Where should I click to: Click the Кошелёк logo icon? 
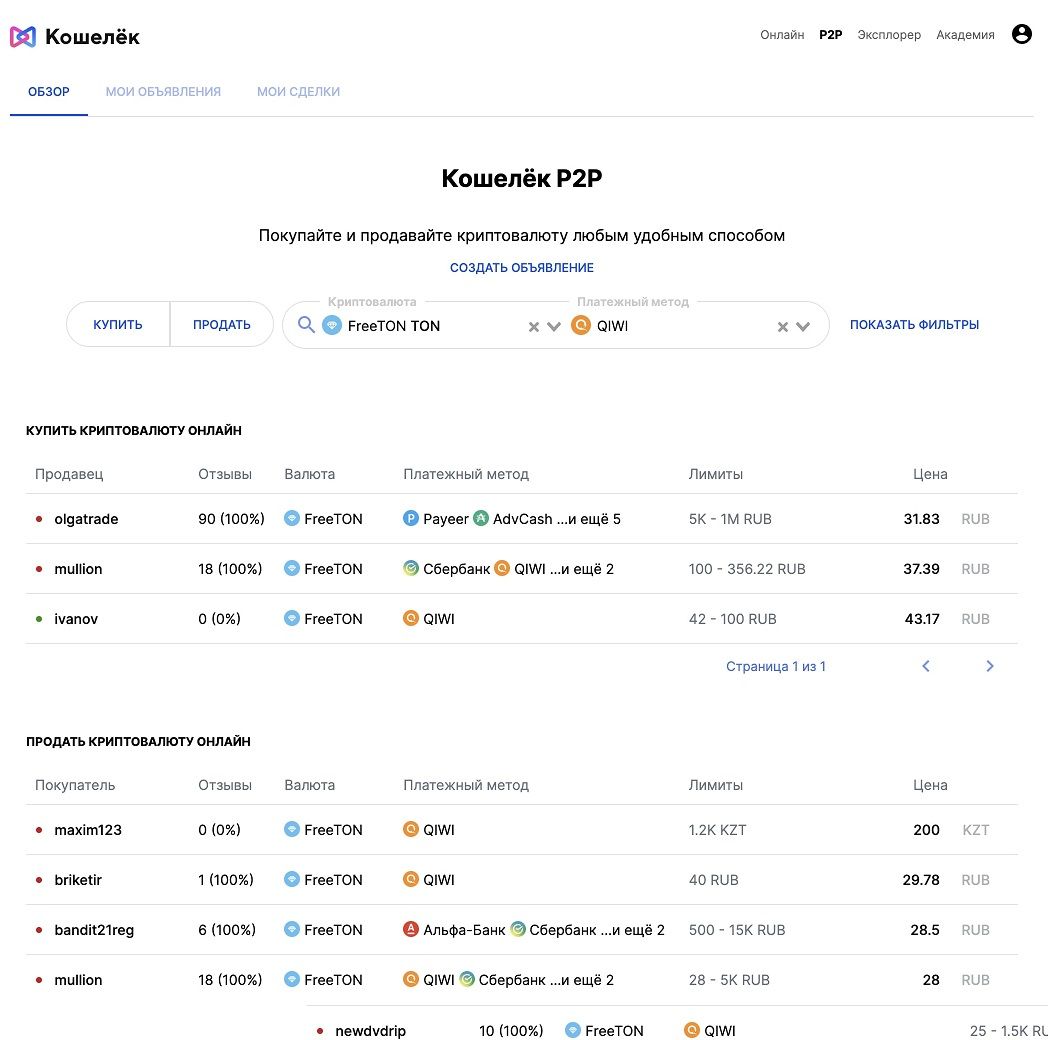pos(23,37)
